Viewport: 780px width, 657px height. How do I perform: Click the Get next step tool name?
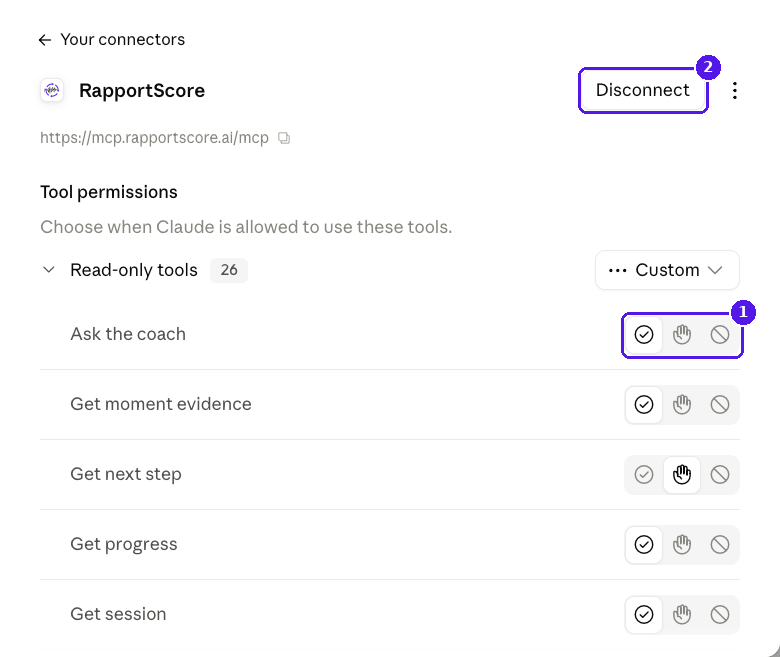[126, 474]
